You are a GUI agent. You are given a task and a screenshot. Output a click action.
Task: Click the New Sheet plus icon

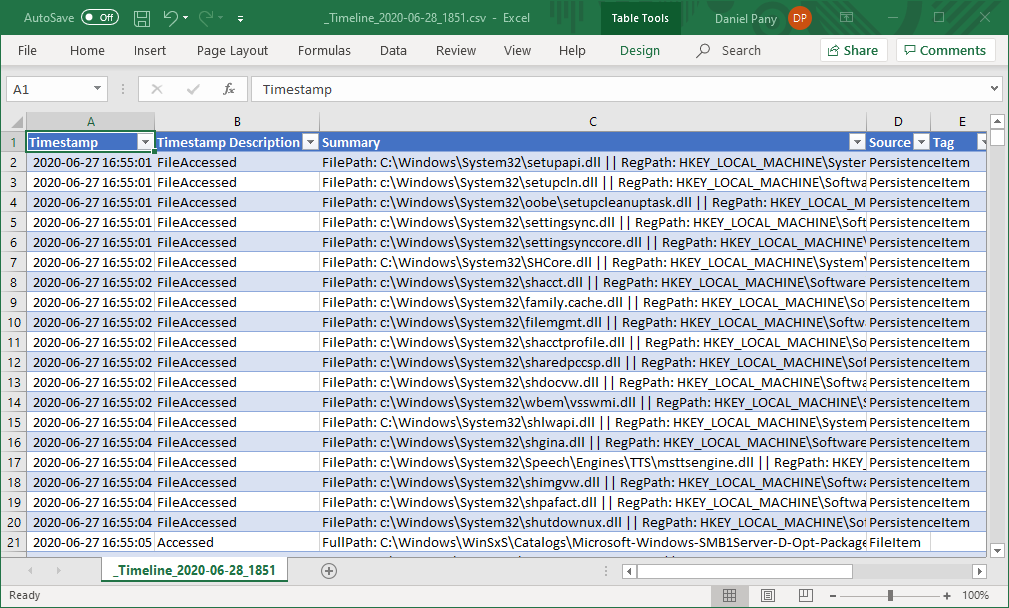coord(329,571)
